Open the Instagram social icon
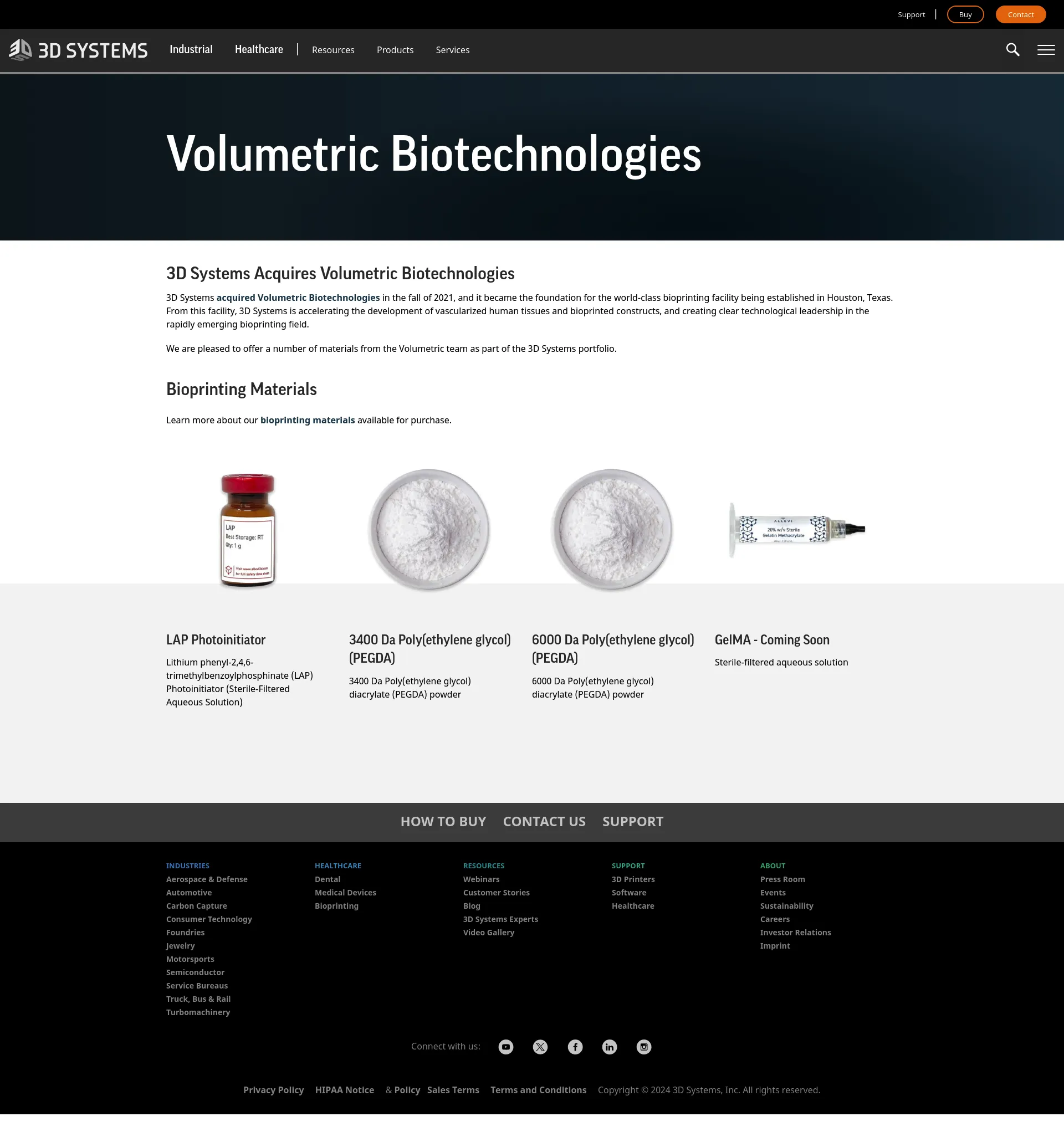Image resolution: width=1064 pixels, height=1142 pixels. (x=644, y=1047)
